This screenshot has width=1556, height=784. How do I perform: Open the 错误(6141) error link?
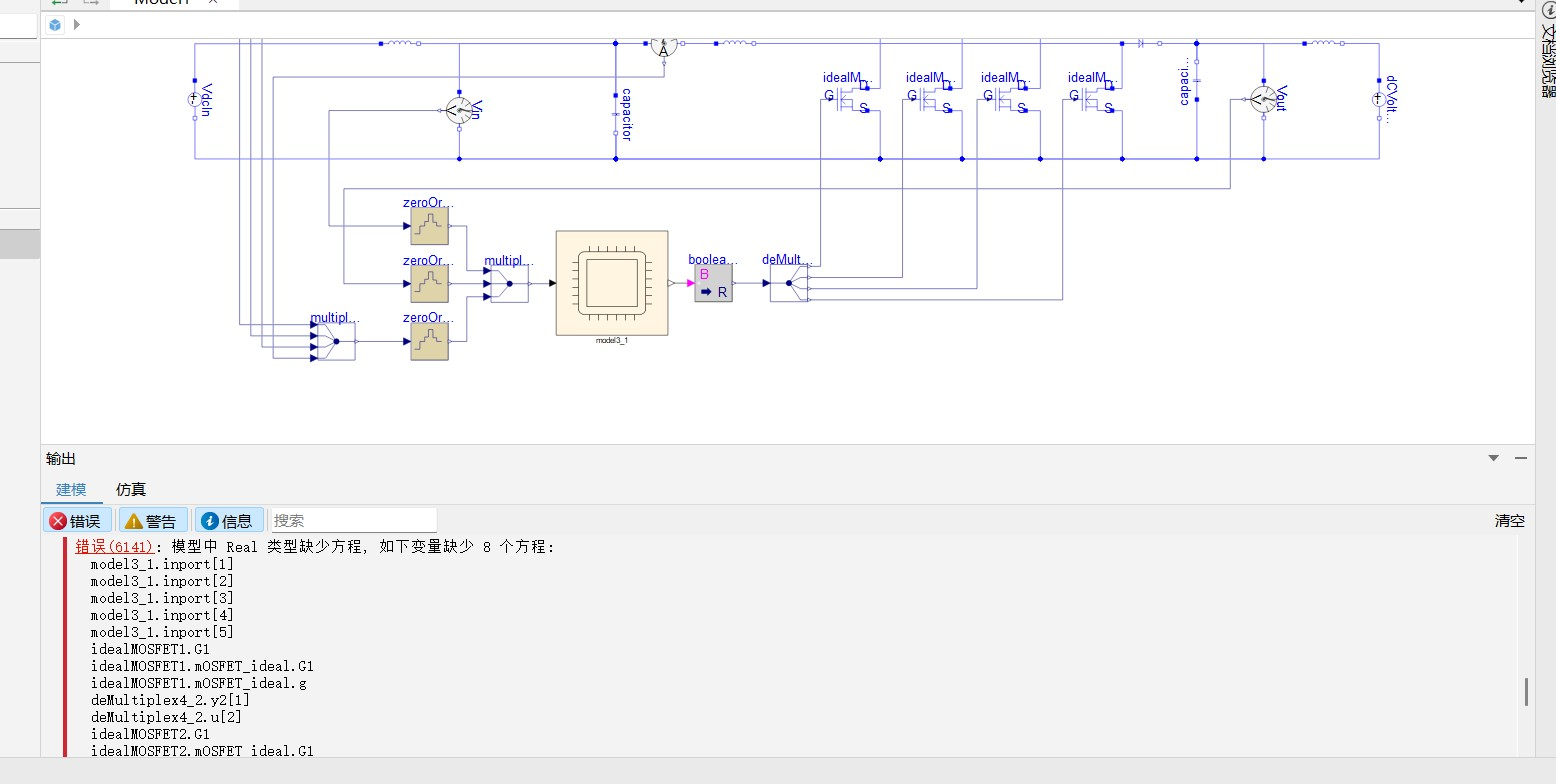(115, 547)
